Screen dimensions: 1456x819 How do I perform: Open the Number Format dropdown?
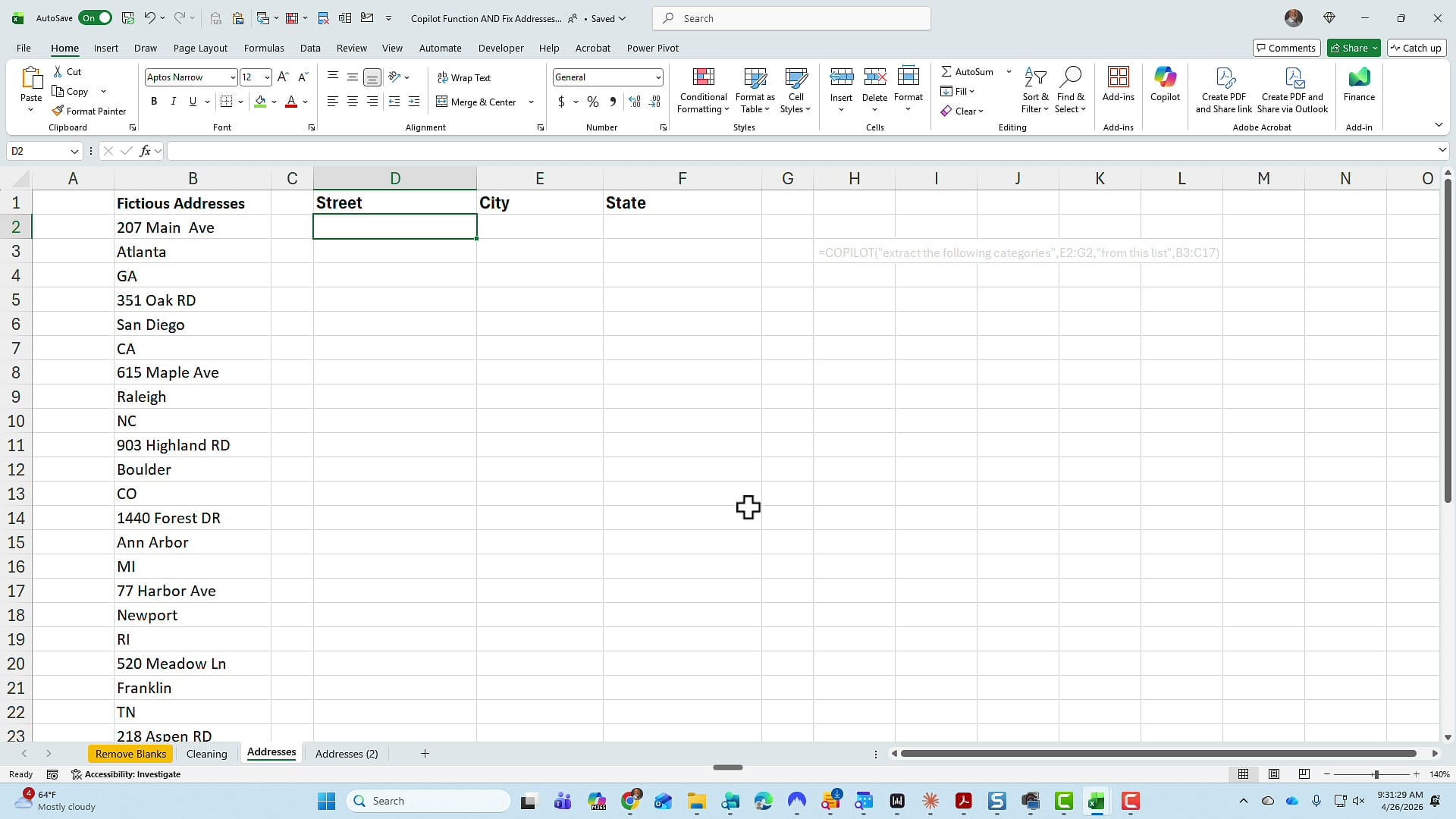(x=657, y=77)
